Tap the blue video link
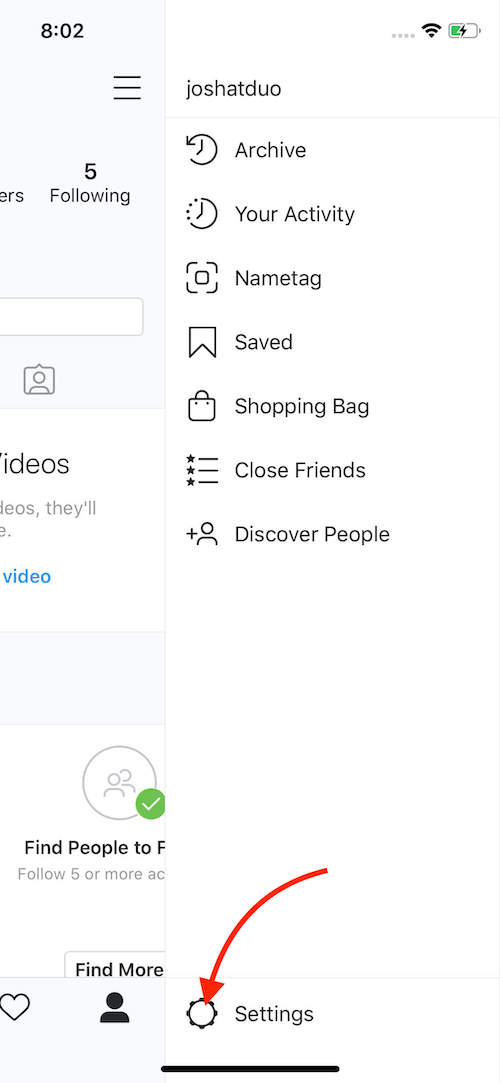This screenshot has width=500, height=1083. coord(26,576)
